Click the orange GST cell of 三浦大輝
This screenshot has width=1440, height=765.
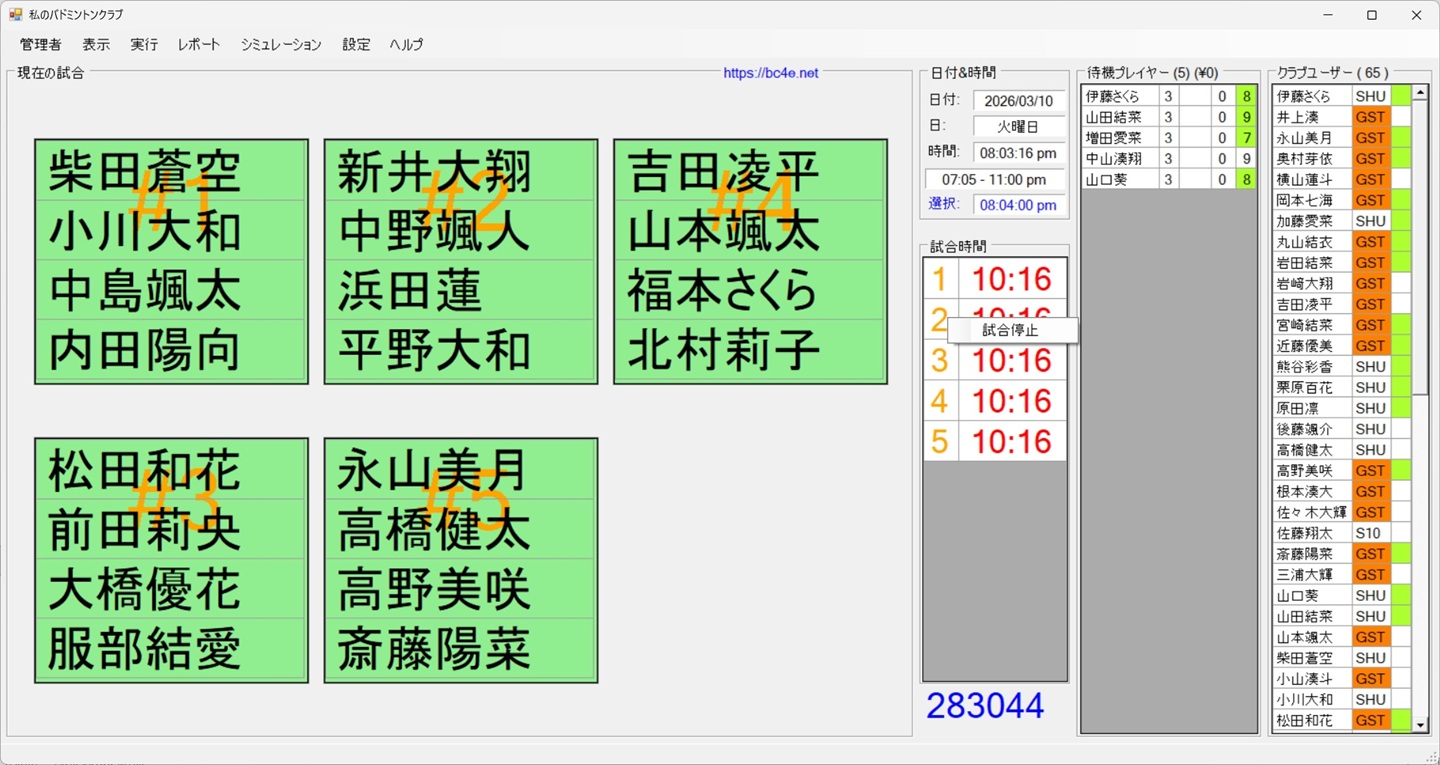pyautogui.click(x=1371, y=575)
